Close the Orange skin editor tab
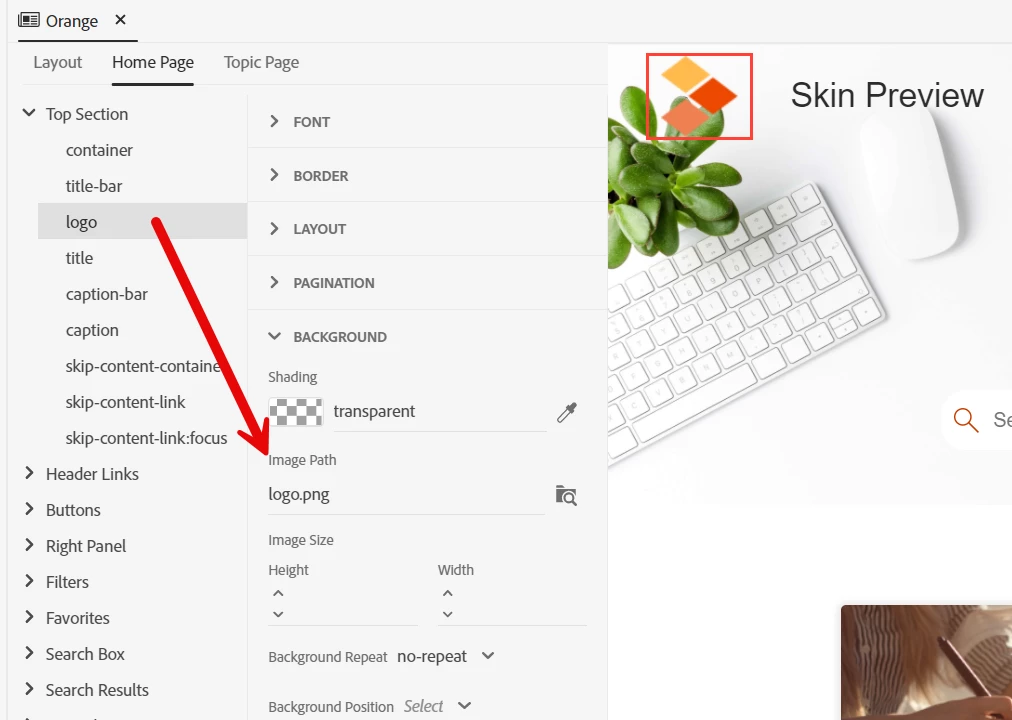Image resolution: width=1012 pixels, height=720 pixels. [x=120, y=20]
